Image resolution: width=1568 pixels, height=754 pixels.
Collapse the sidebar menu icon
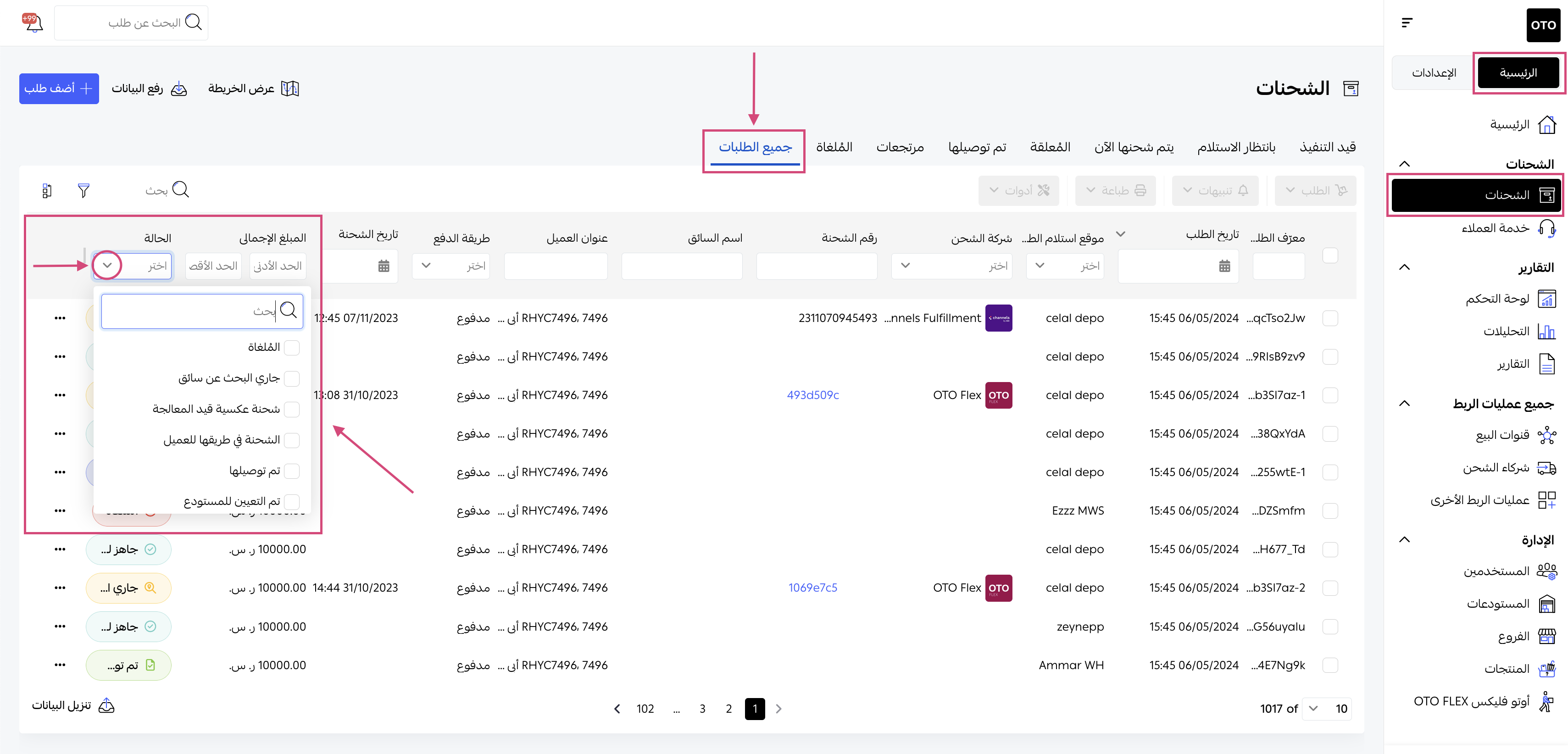1407,22
